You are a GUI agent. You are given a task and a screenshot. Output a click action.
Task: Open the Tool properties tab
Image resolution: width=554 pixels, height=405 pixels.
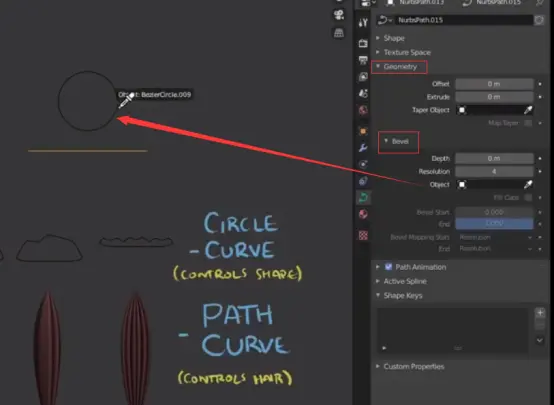tap(363, 23)
